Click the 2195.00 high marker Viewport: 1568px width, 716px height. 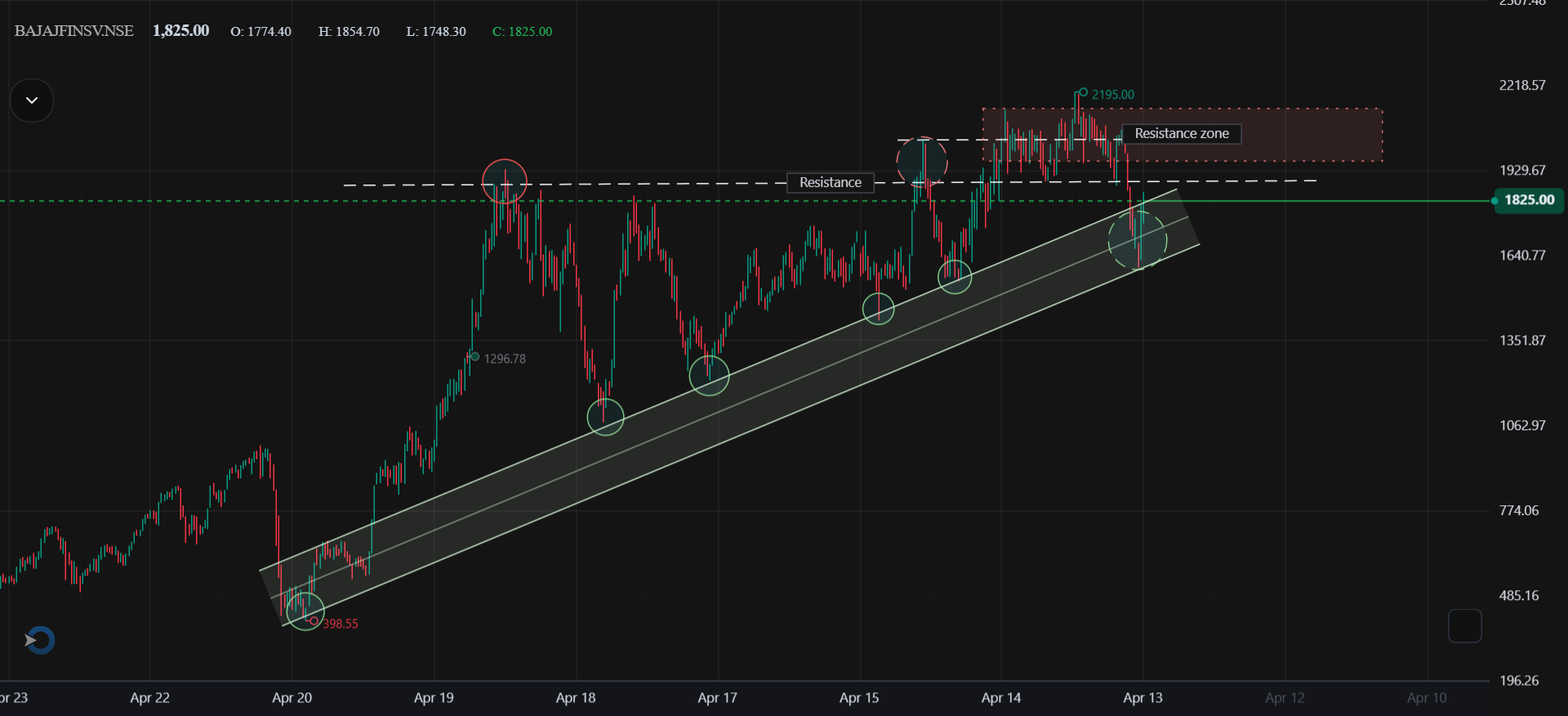(1113, 95)
